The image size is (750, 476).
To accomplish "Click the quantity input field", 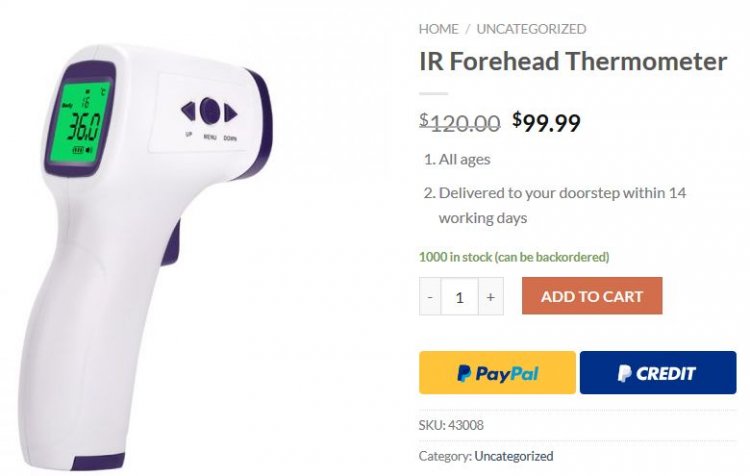I will (460, 297).
